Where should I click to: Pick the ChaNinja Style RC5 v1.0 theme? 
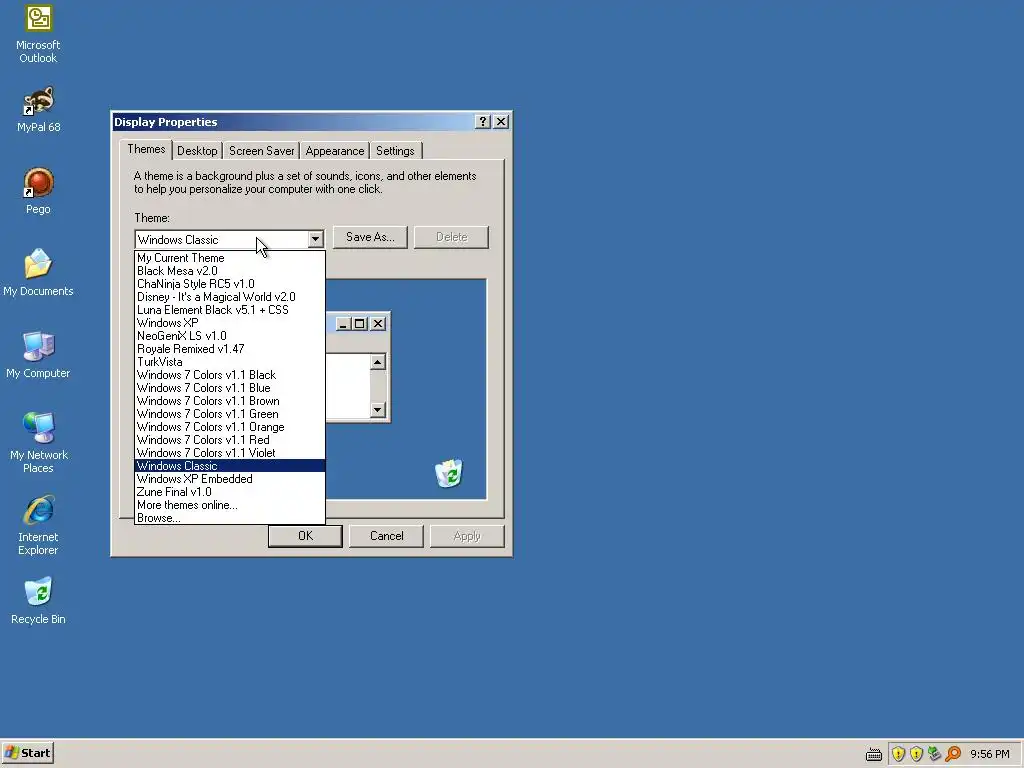click(x=230, y=284)
